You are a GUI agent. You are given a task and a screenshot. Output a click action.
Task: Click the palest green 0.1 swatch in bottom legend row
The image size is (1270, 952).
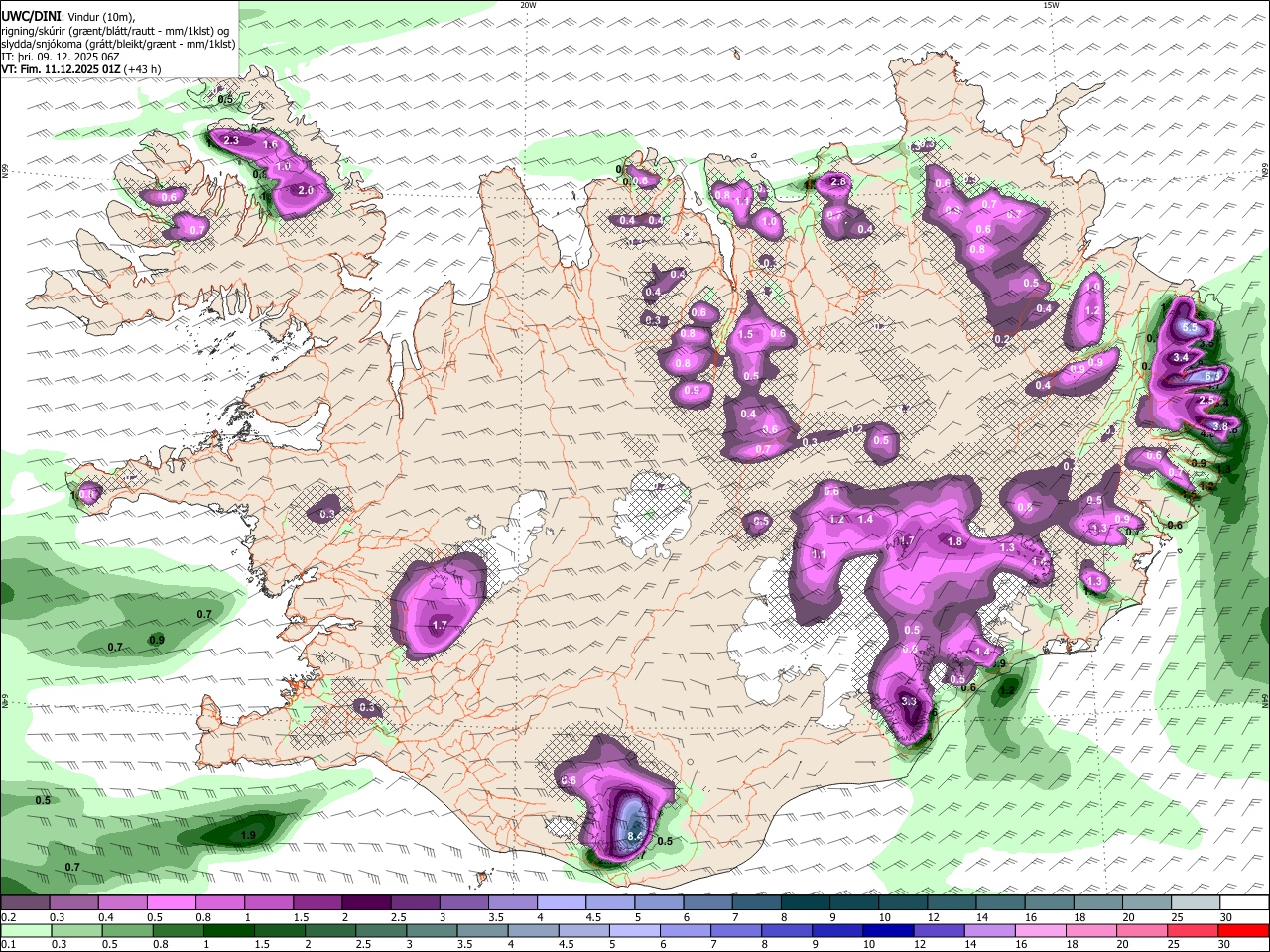click(26, 931)
